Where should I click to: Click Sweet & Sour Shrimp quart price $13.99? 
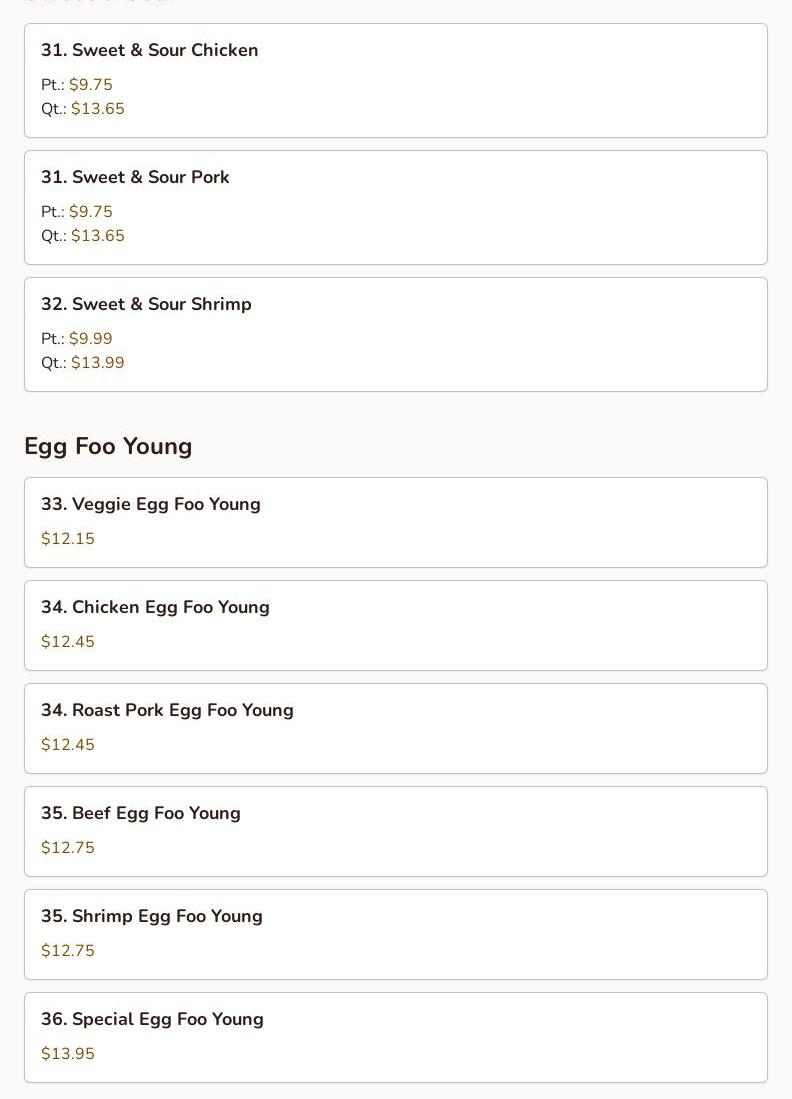[97, 362]
